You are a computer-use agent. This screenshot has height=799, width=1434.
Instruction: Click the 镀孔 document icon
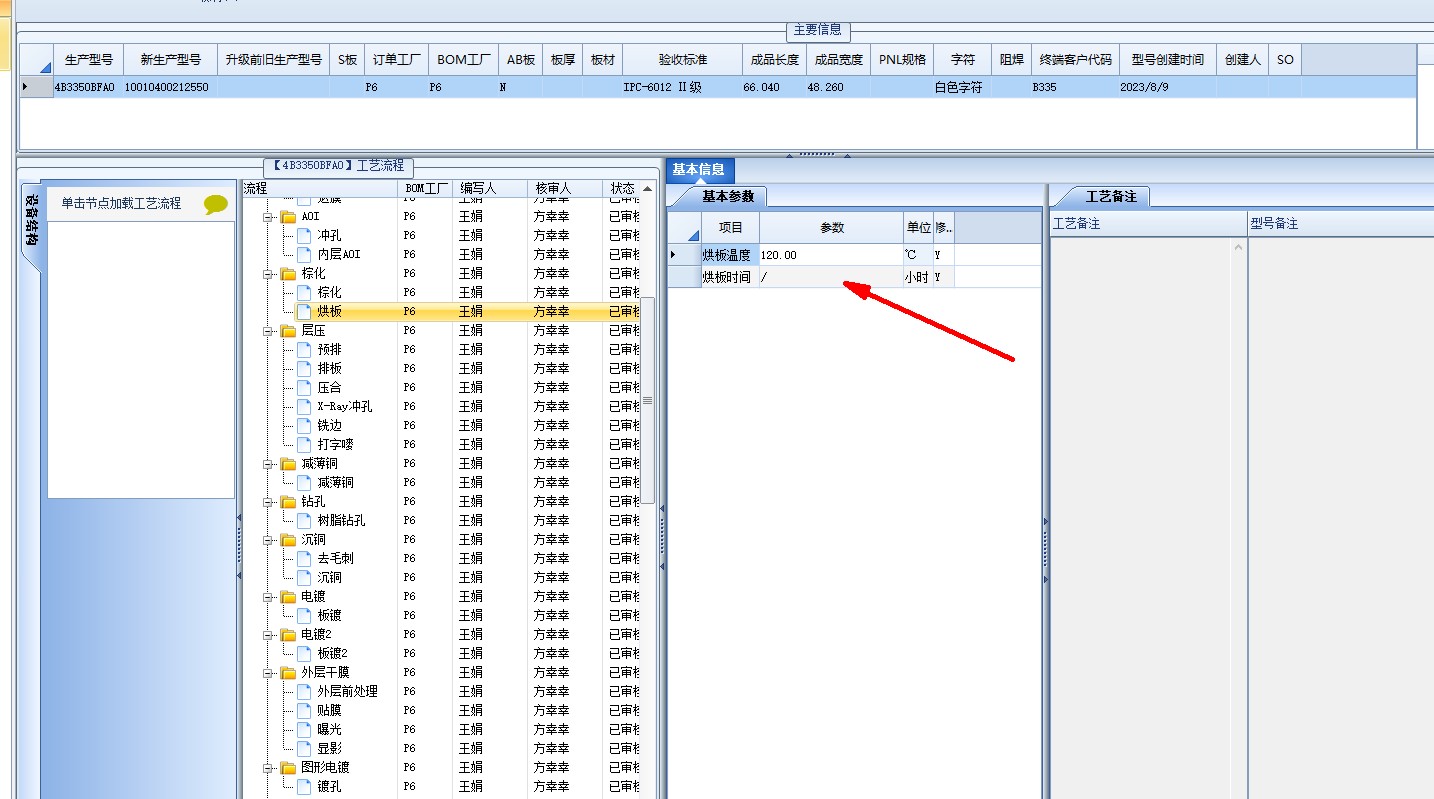(304, 787)
